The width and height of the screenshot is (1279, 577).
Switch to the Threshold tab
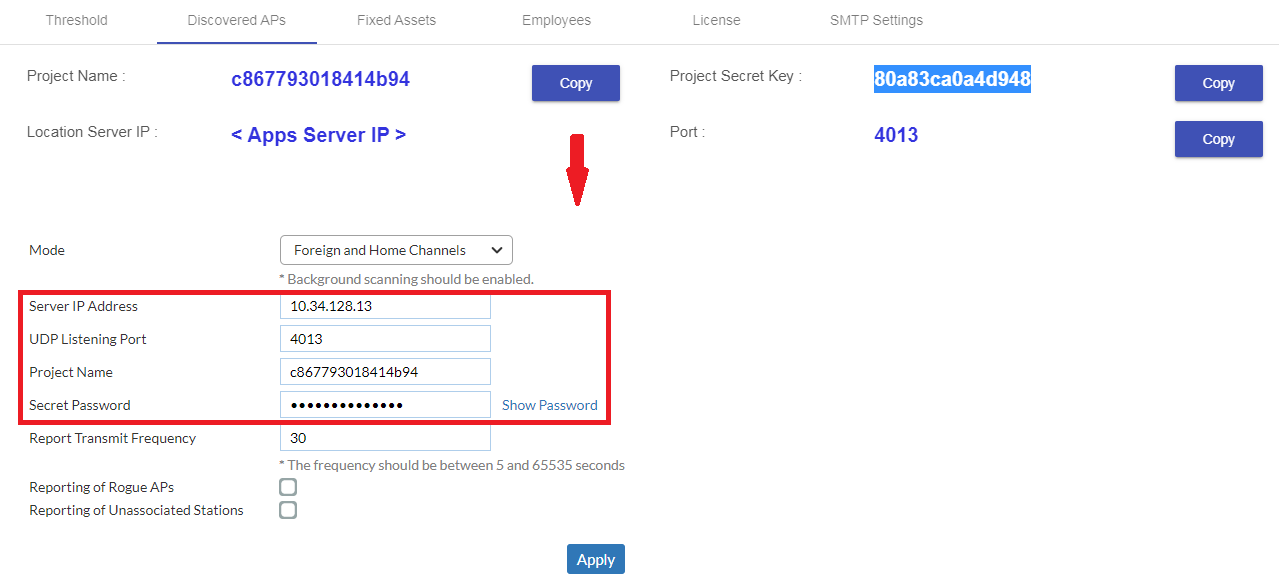76,20
